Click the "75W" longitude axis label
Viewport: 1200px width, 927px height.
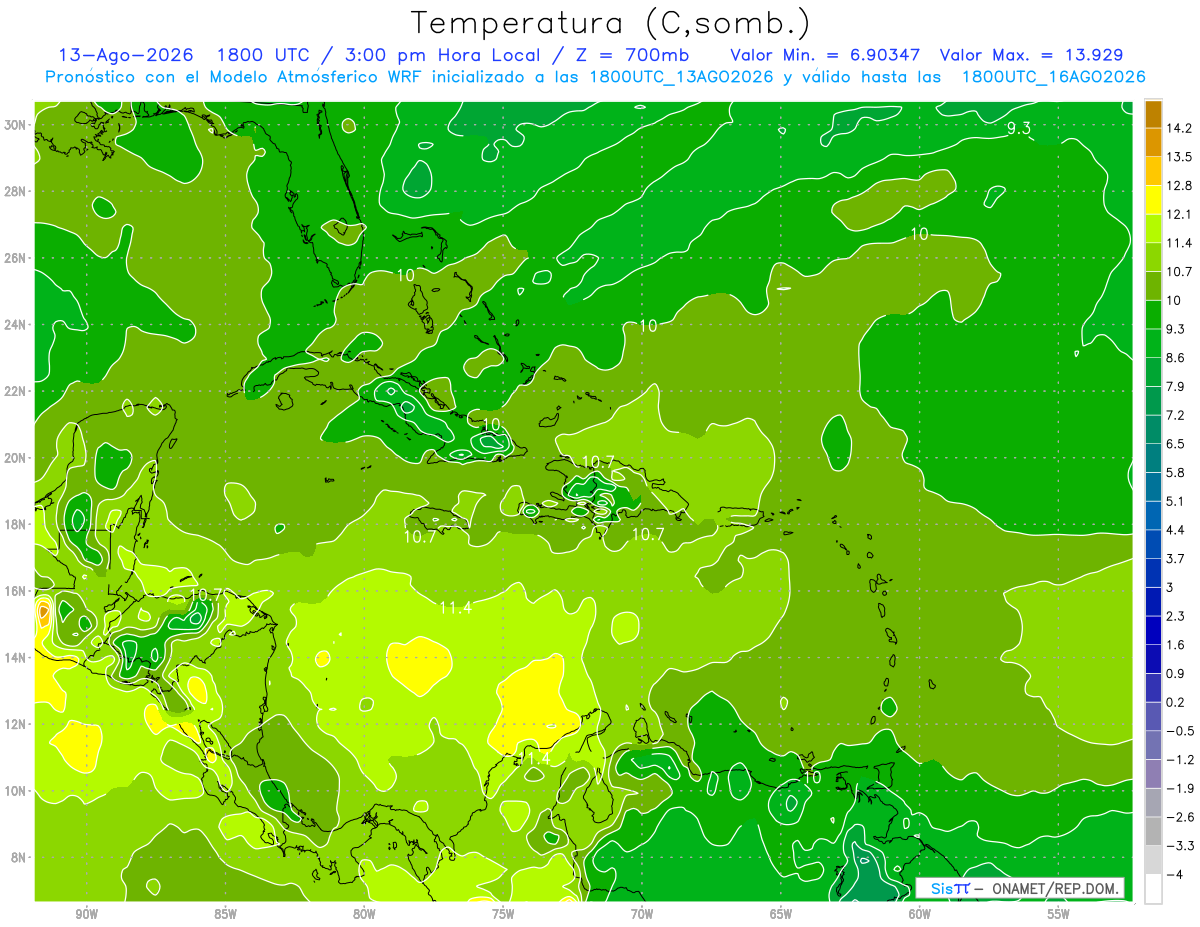point(503,914)
